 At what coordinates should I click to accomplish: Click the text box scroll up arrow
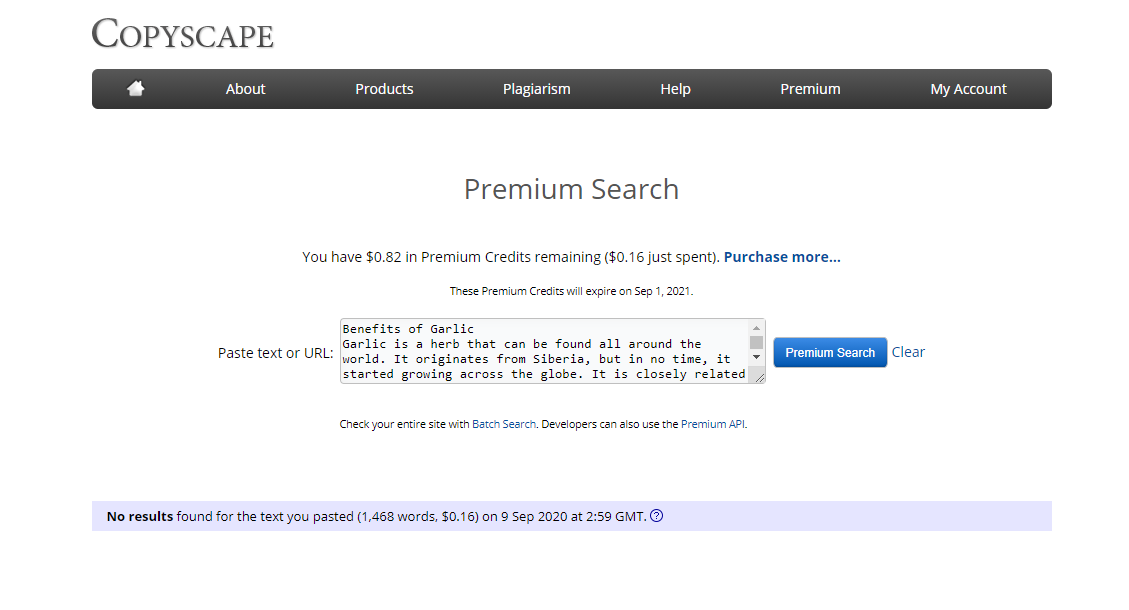[756, 328]
